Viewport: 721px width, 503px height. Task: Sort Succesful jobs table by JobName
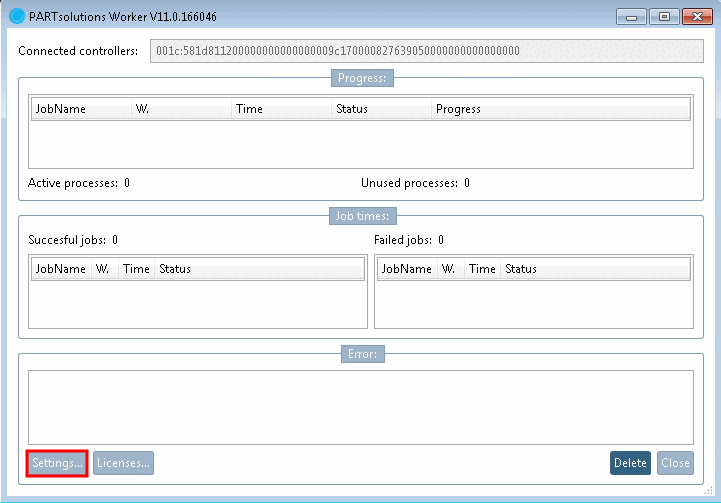(x=62, y=269)
